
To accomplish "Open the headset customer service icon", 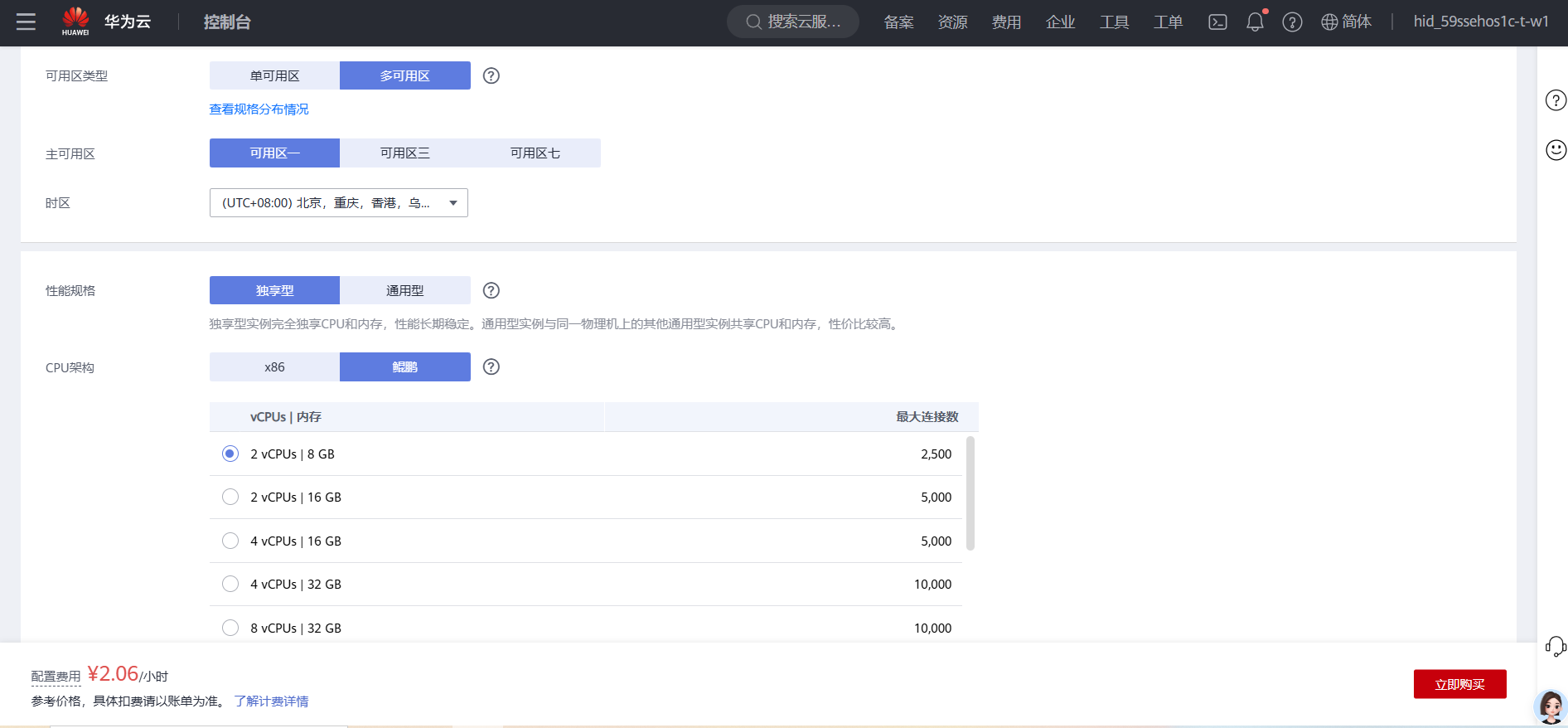I will pyautogui.click(x=1556, y=646).
